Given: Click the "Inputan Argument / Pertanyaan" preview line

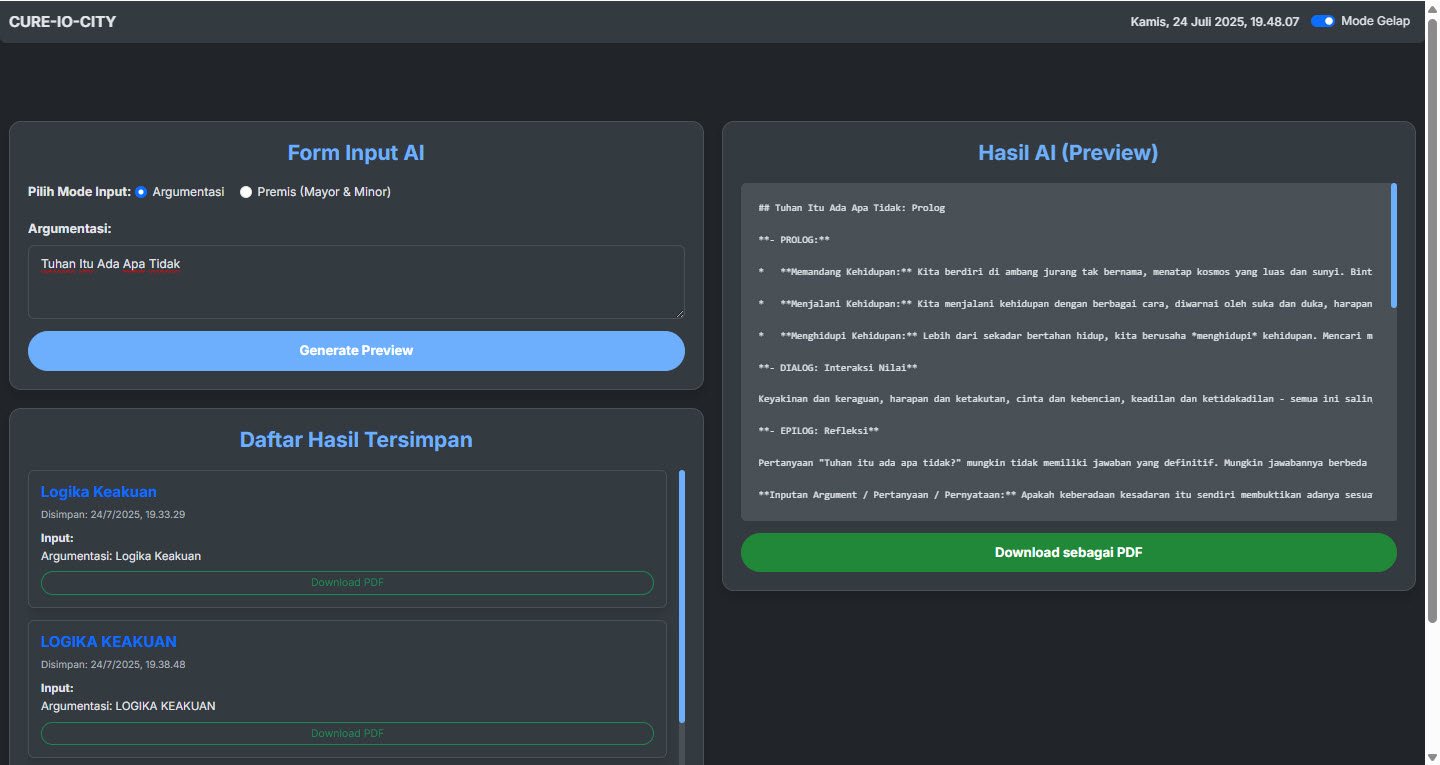Looking at the screenshot, I should tap(1065, 495).
